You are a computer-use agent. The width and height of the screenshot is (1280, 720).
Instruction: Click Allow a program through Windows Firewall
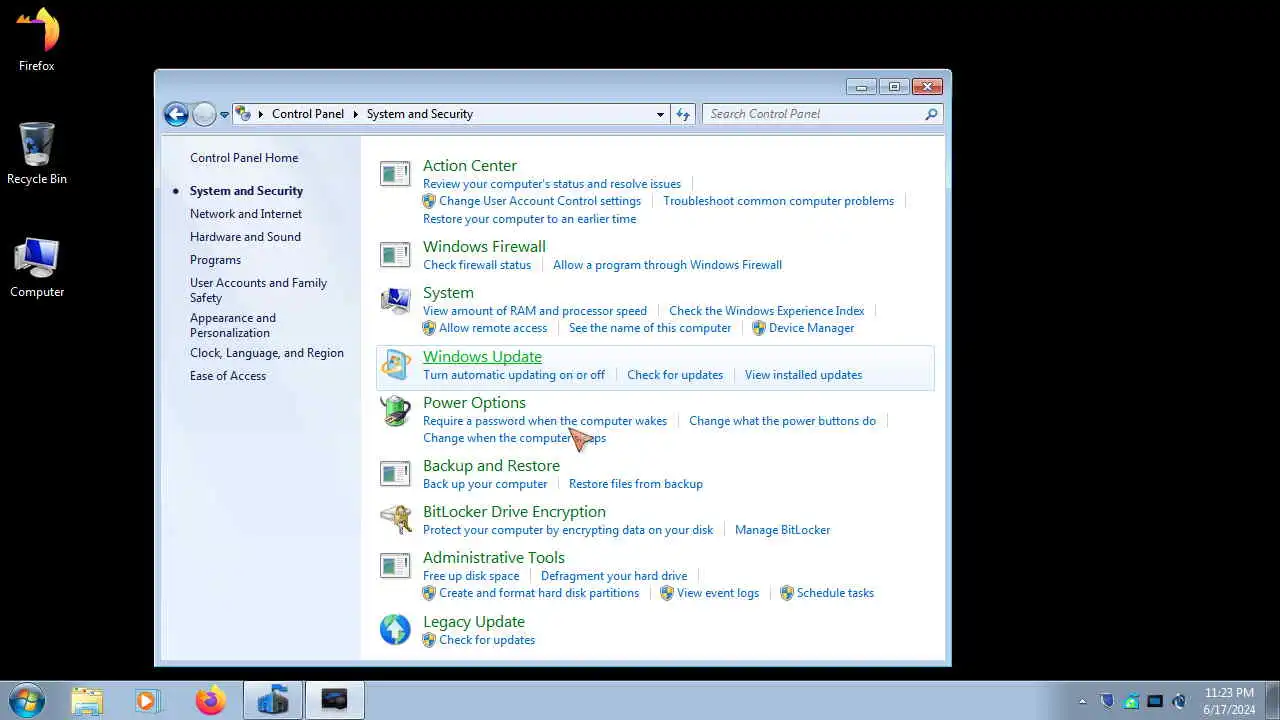[x=667, y=265]
